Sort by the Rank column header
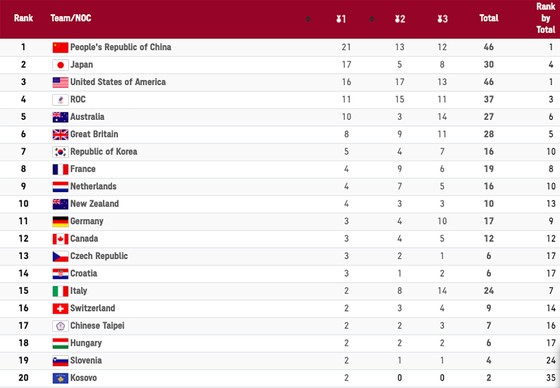The image size is (560, 388). (23, 18)
